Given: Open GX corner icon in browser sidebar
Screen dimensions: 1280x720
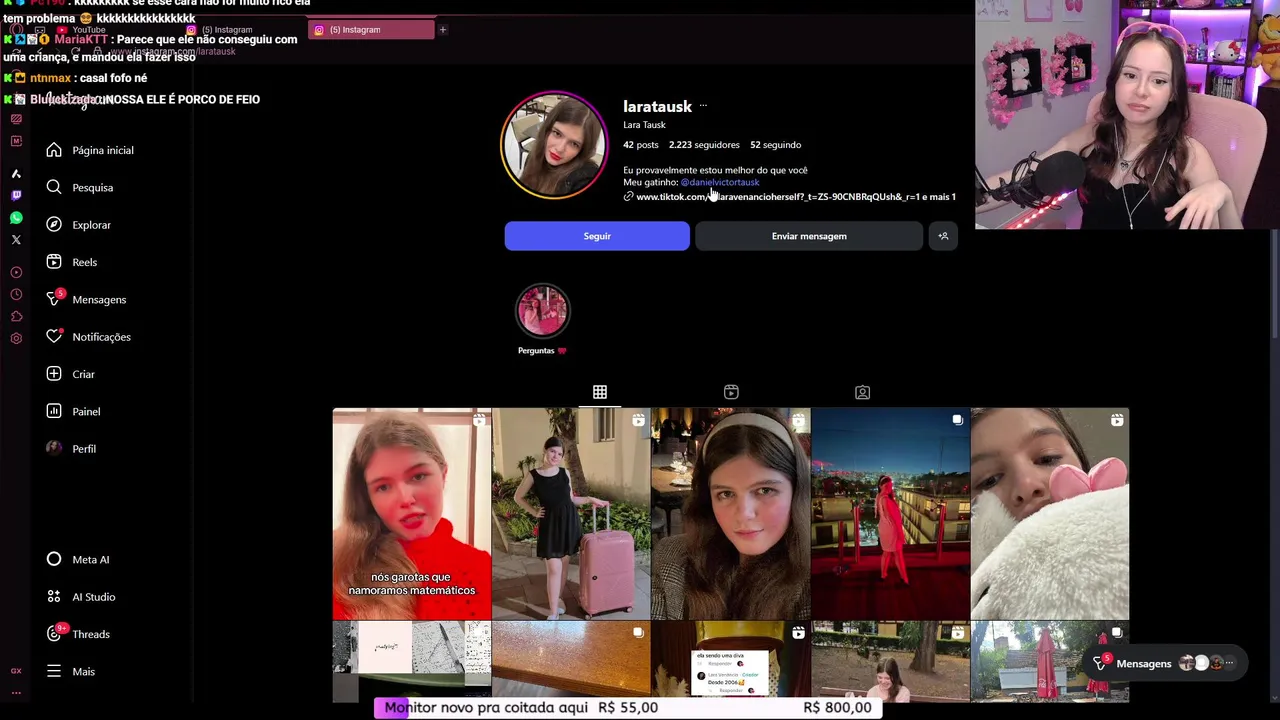Looking at the screenshot, I should pos(16,671).
